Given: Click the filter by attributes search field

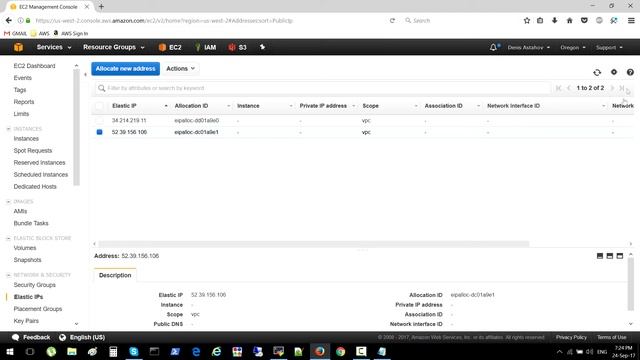Looking at the screenshot, I should (x=322, y=88).
